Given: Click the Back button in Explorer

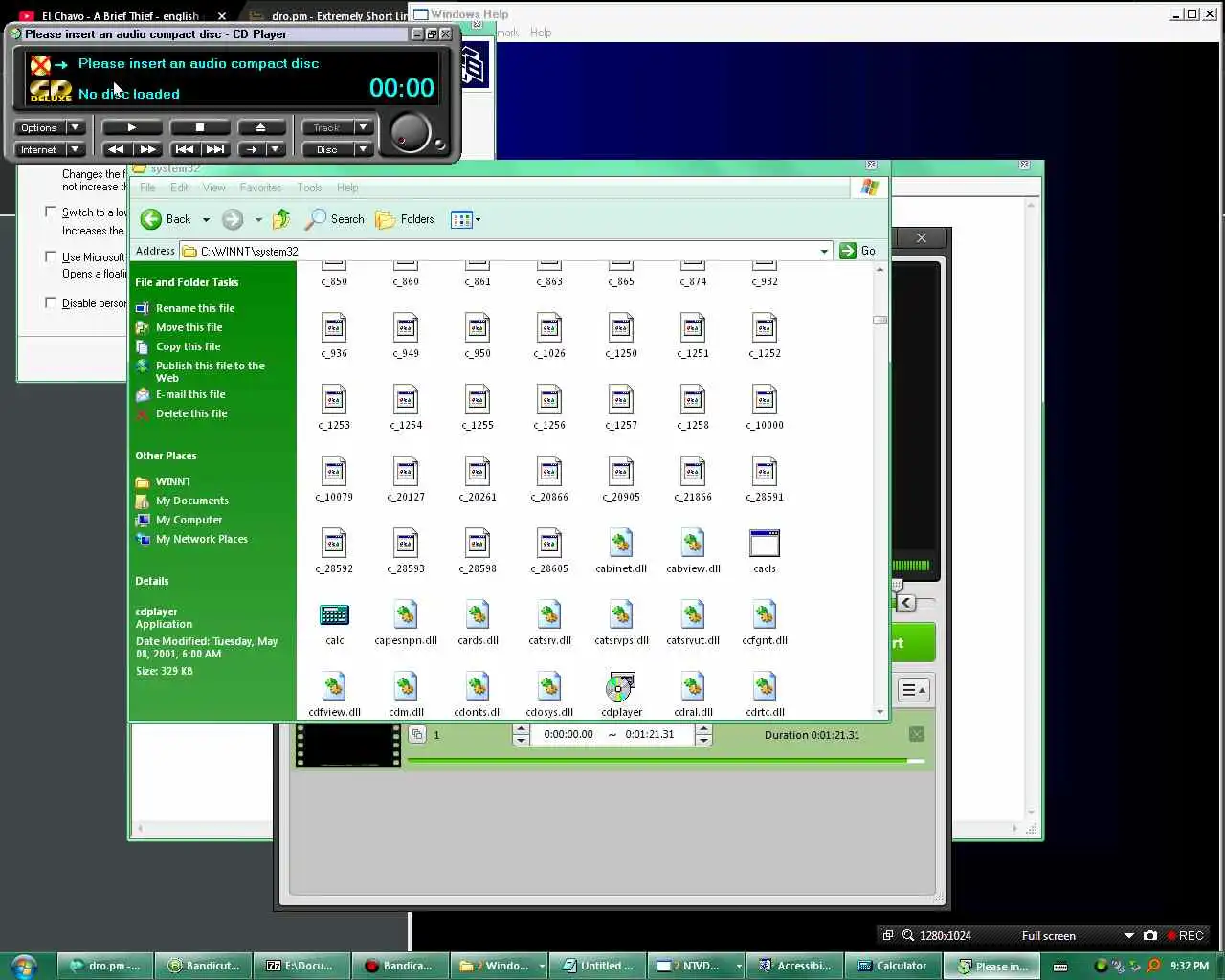Looking at the screenshot, I should 166,219.
